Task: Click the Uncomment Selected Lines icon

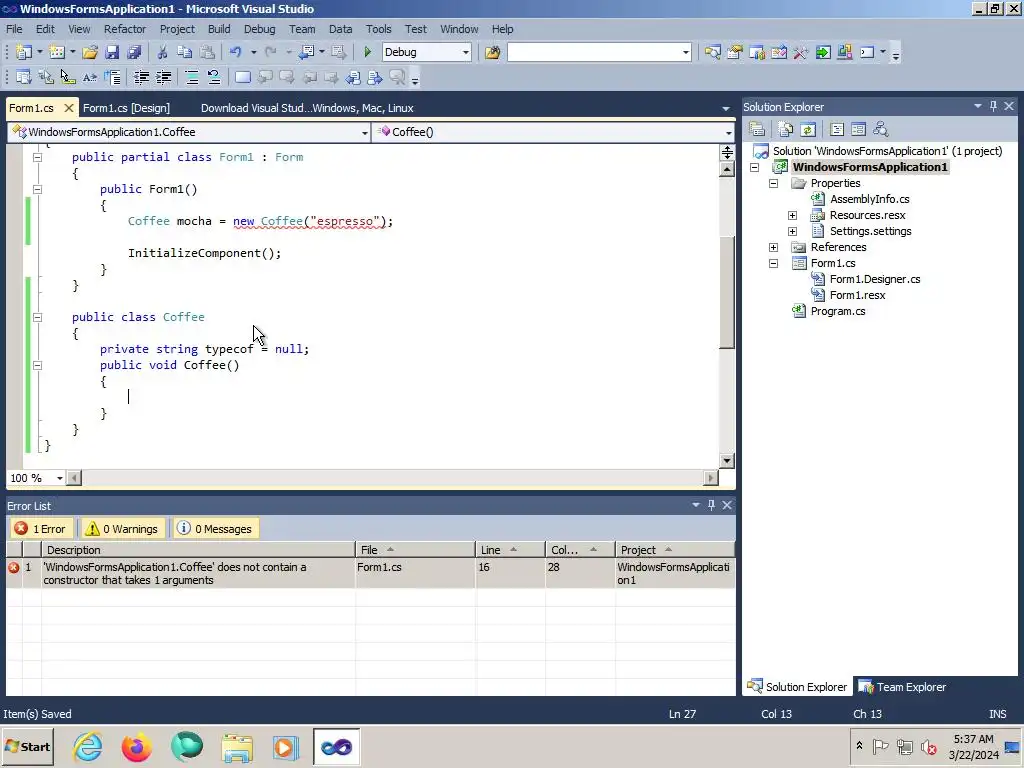Action: (214, 78)
